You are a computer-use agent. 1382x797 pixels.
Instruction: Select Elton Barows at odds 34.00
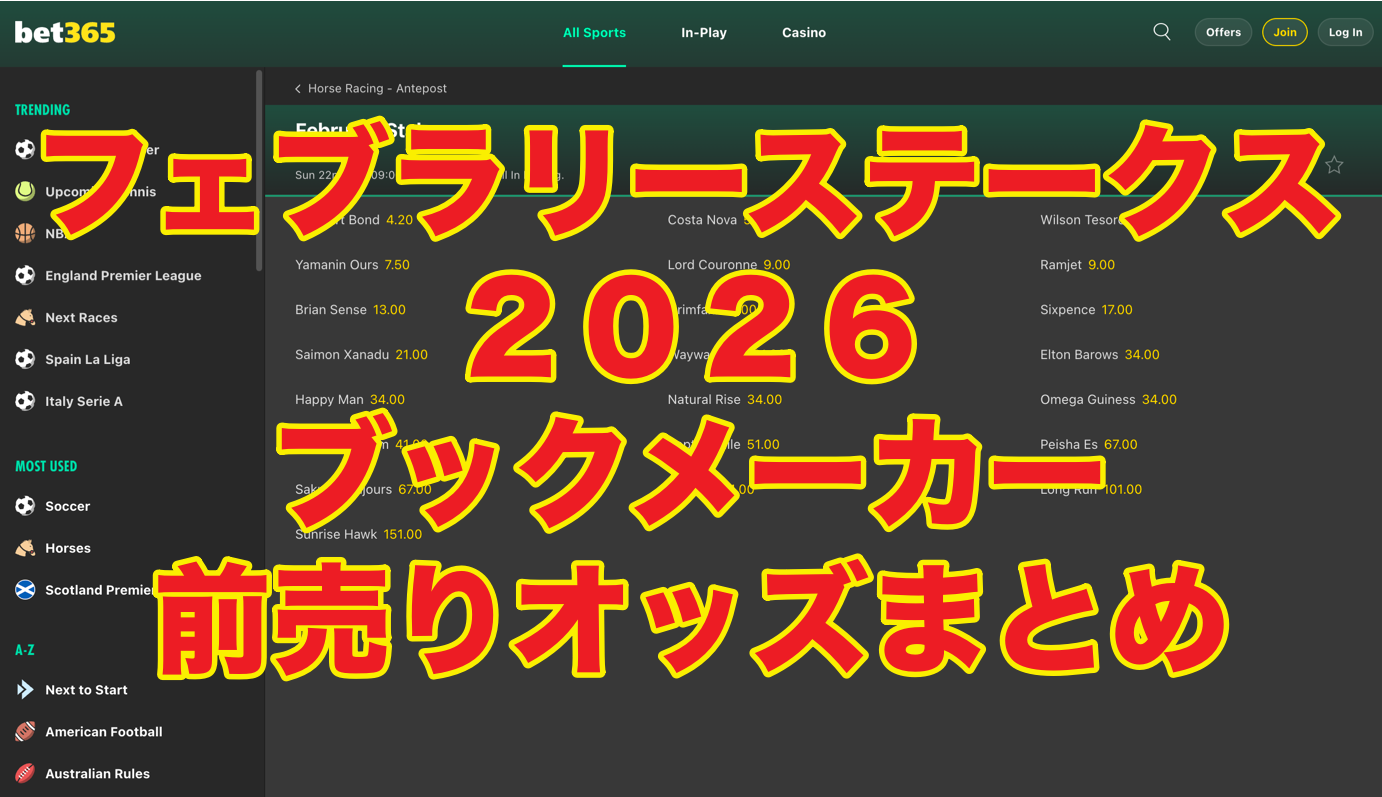[1100, 355]
